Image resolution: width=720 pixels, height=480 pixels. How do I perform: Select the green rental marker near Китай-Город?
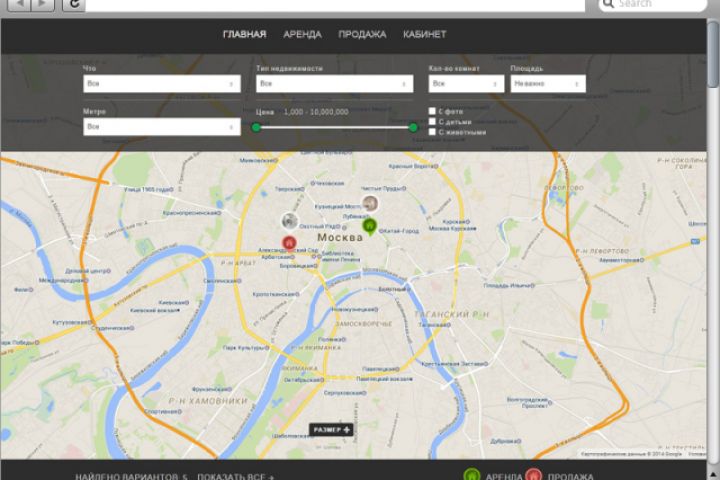370,226
